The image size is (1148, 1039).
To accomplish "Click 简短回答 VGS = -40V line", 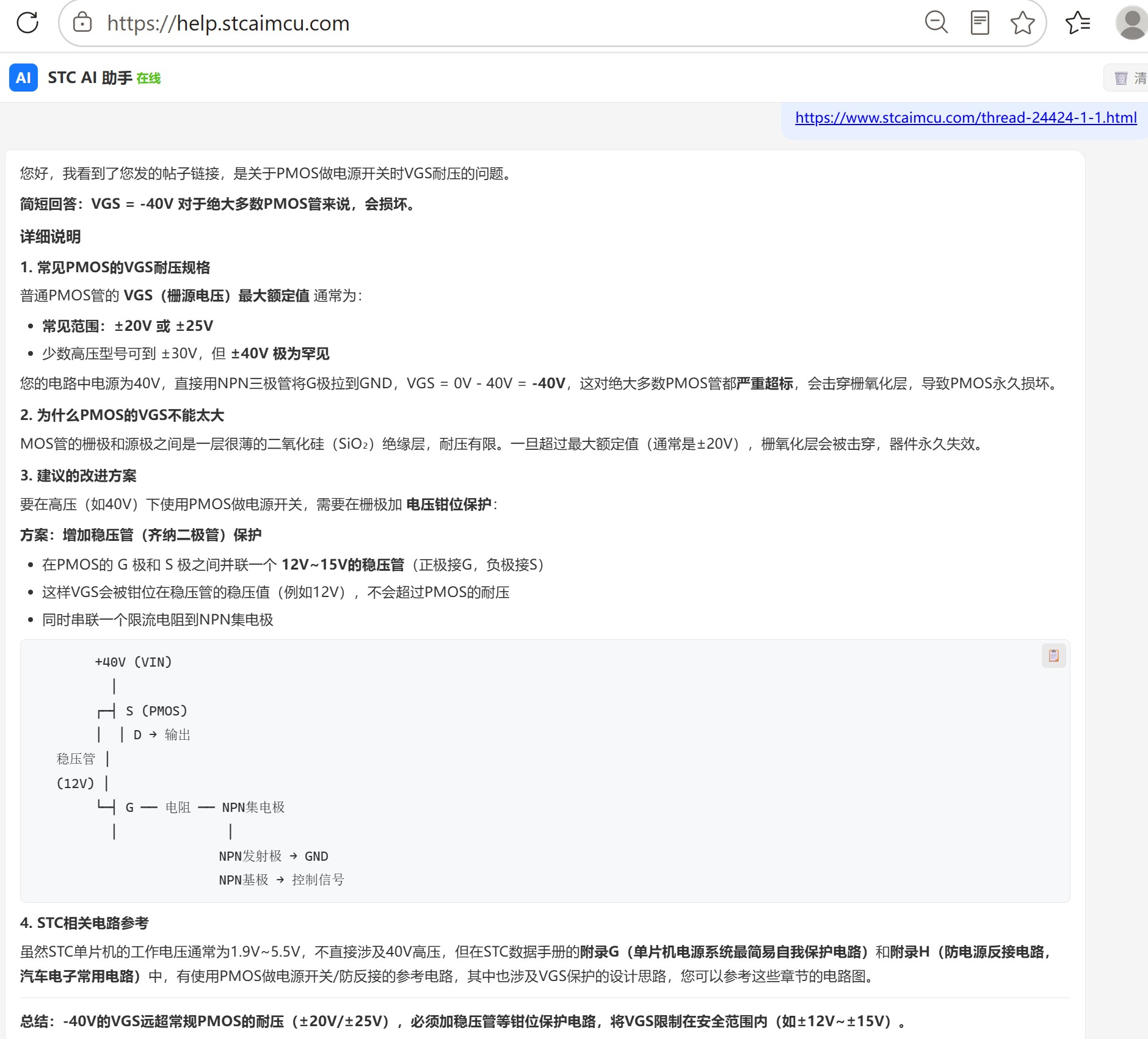I will [x=220, y=204].
